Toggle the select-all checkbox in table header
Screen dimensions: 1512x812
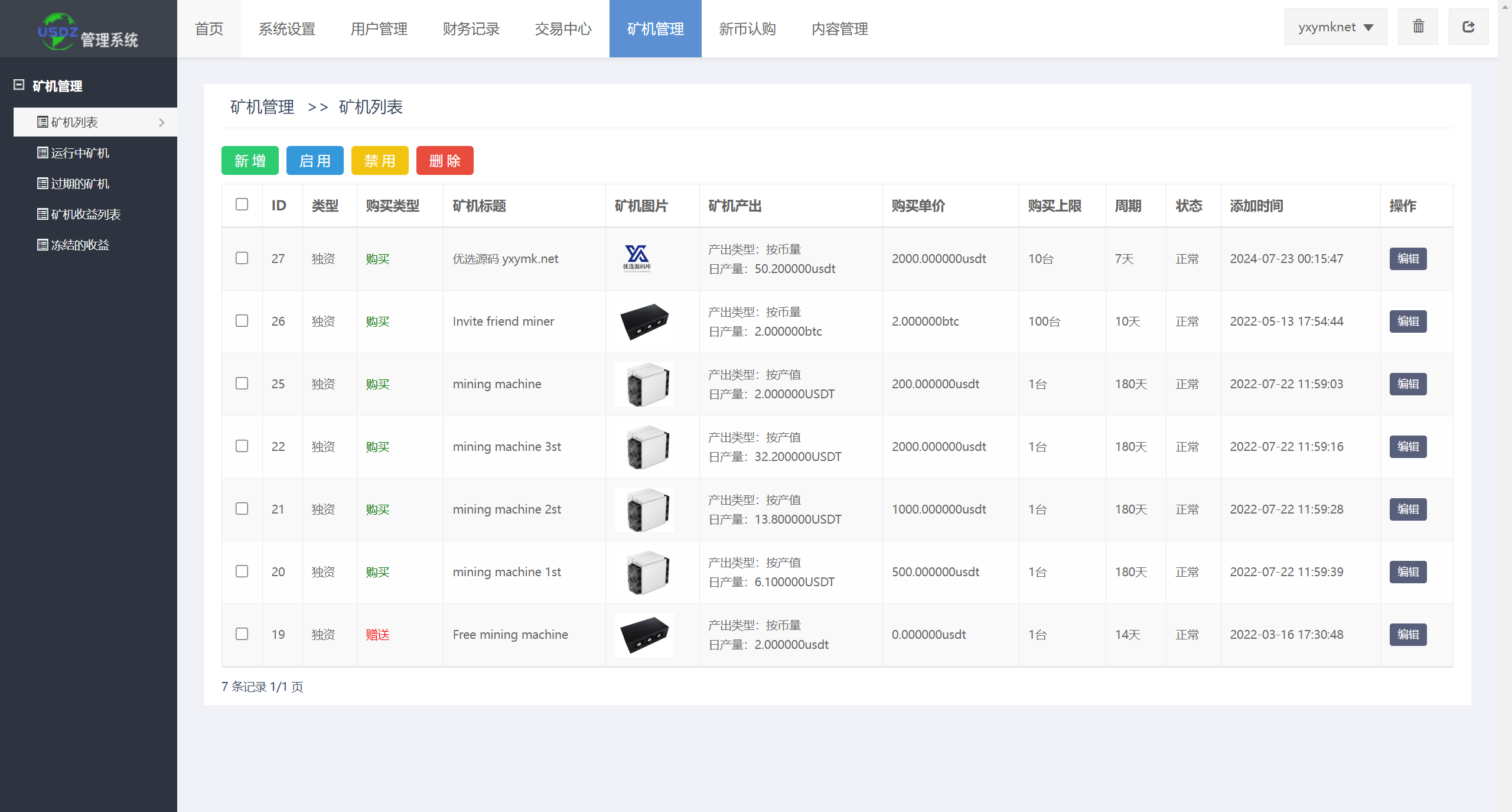[x=242, y=204]
